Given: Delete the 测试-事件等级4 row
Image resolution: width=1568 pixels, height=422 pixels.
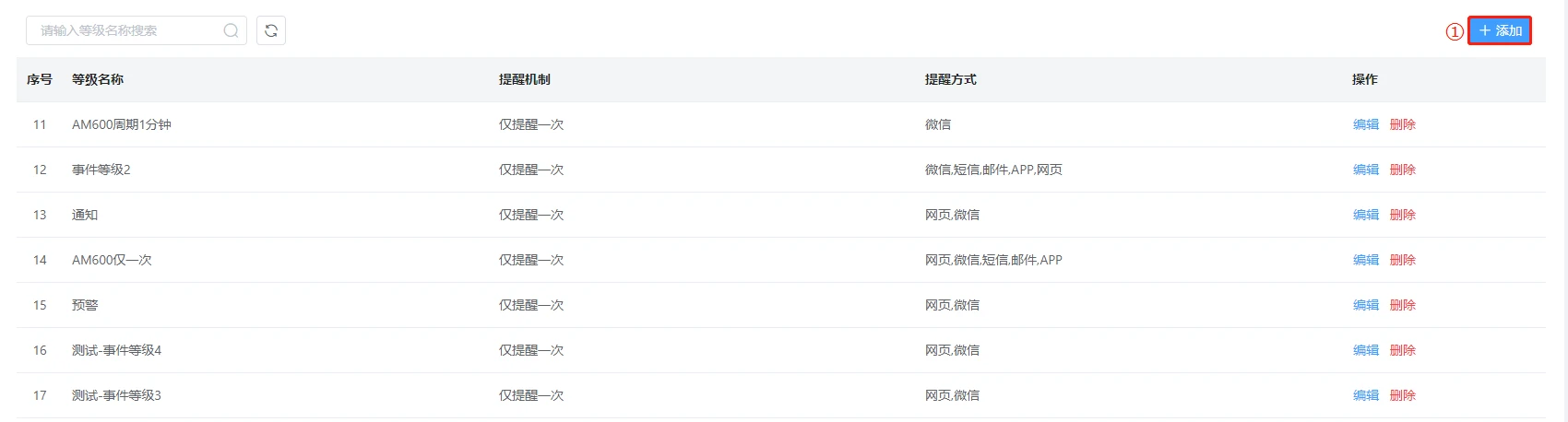Looking at the screenshot, I should point(1403,350).
